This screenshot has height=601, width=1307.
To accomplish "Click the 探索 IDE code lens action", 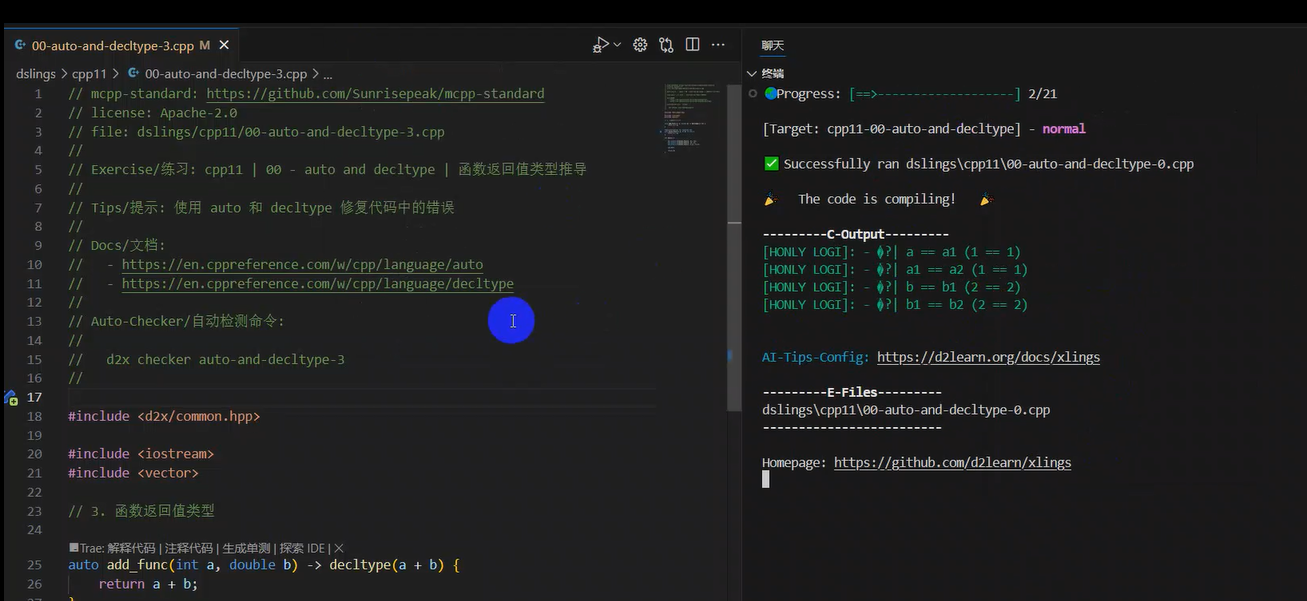I will click(303, 548).
